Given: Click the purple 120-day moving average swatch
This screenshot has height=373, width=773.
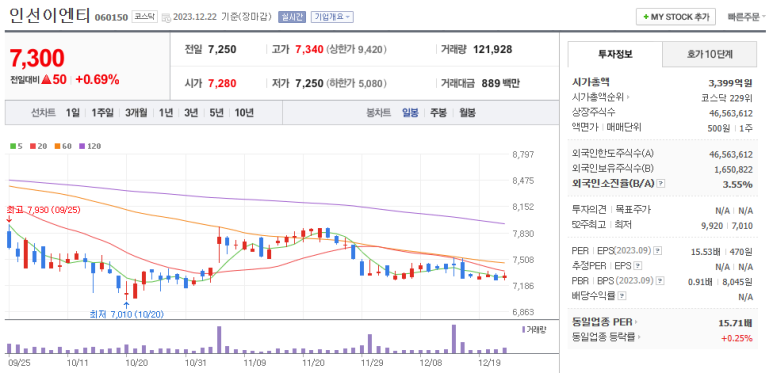Looking at the screenshot, I should (x=82, y=146).
